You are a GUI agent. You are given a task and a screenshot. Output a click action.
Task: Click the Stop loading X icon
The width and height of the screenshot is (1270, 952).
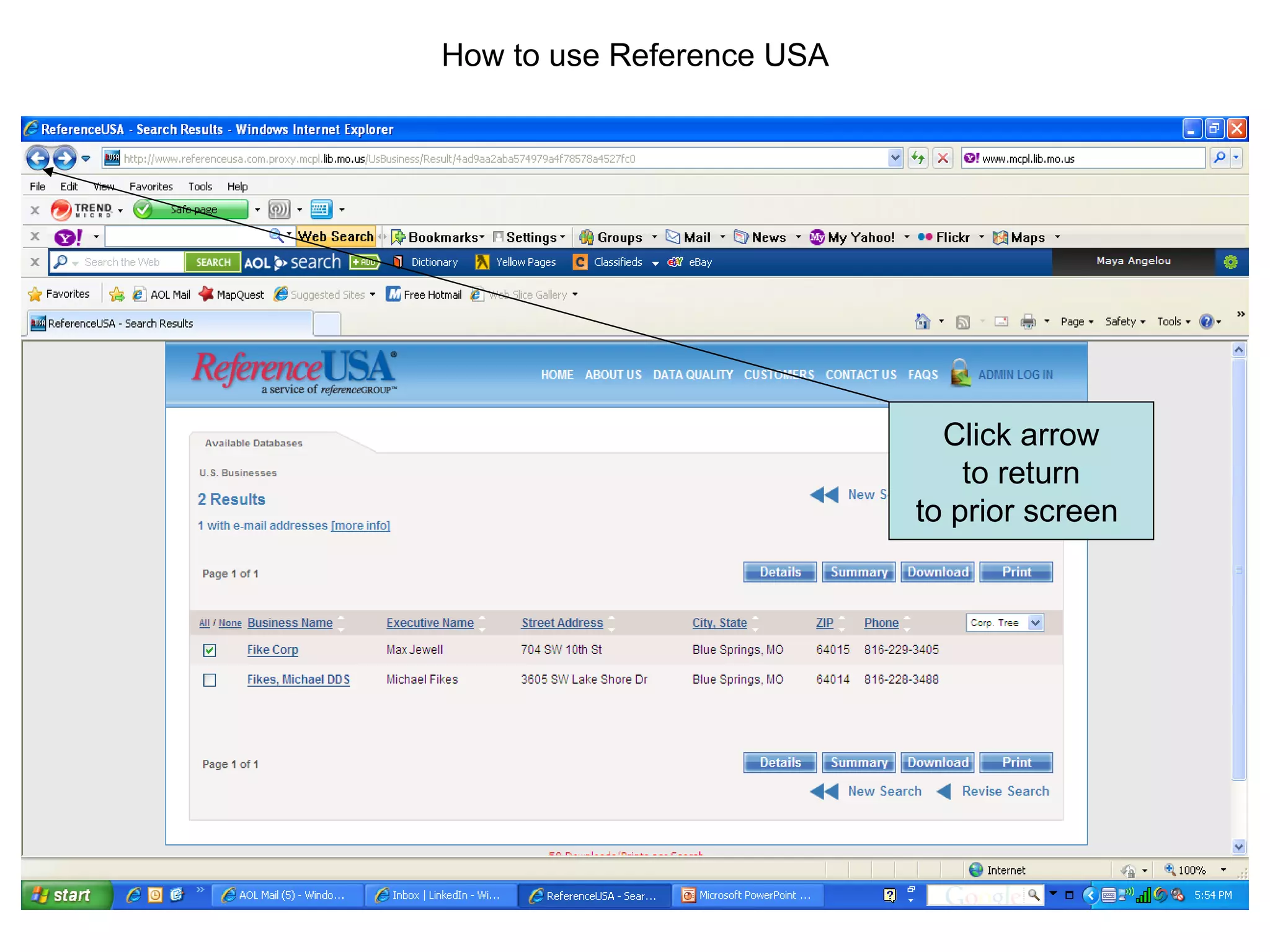coord(943,158)
